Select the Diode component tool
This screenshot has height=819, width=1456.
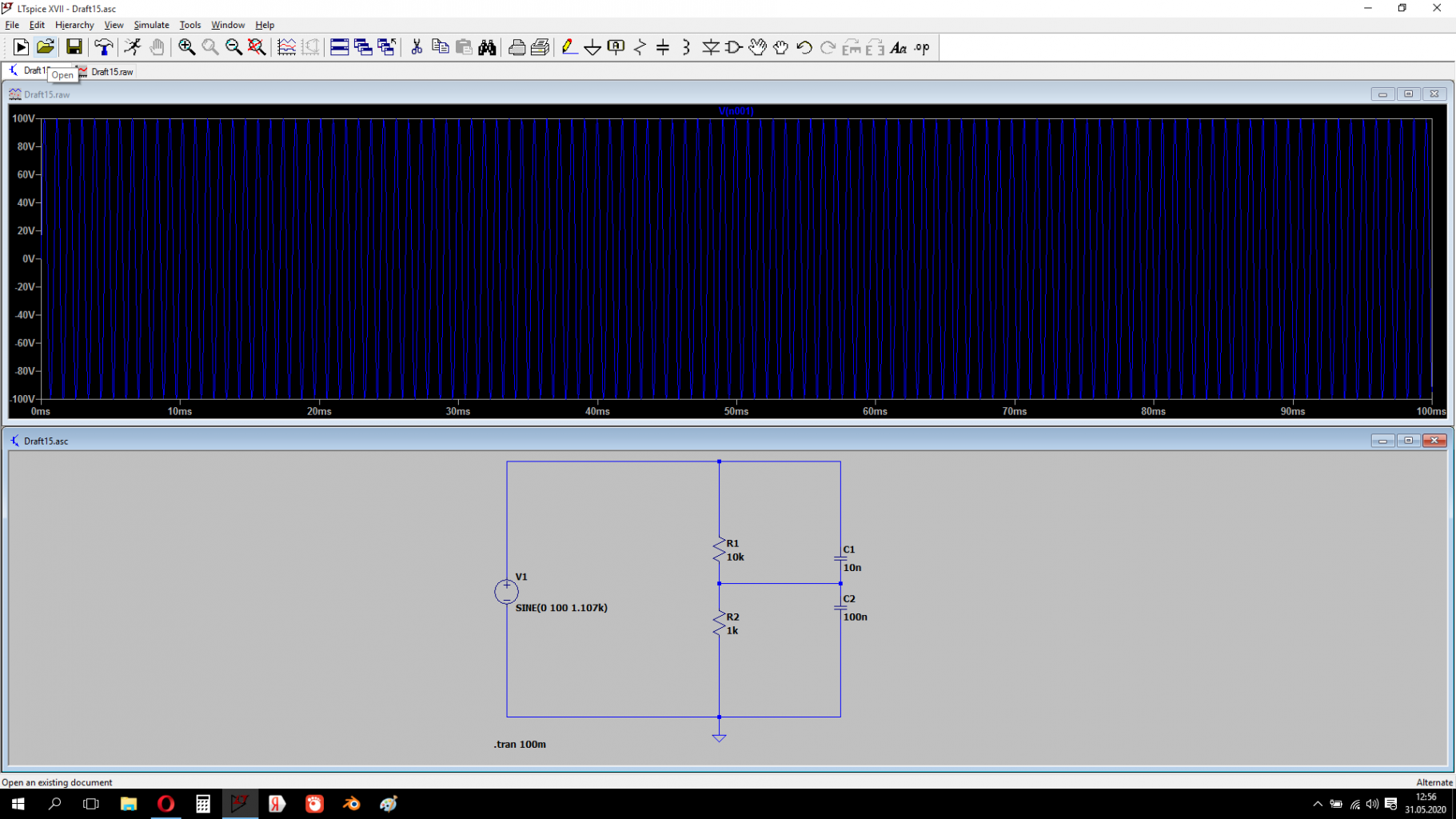[x=710, y=48]
